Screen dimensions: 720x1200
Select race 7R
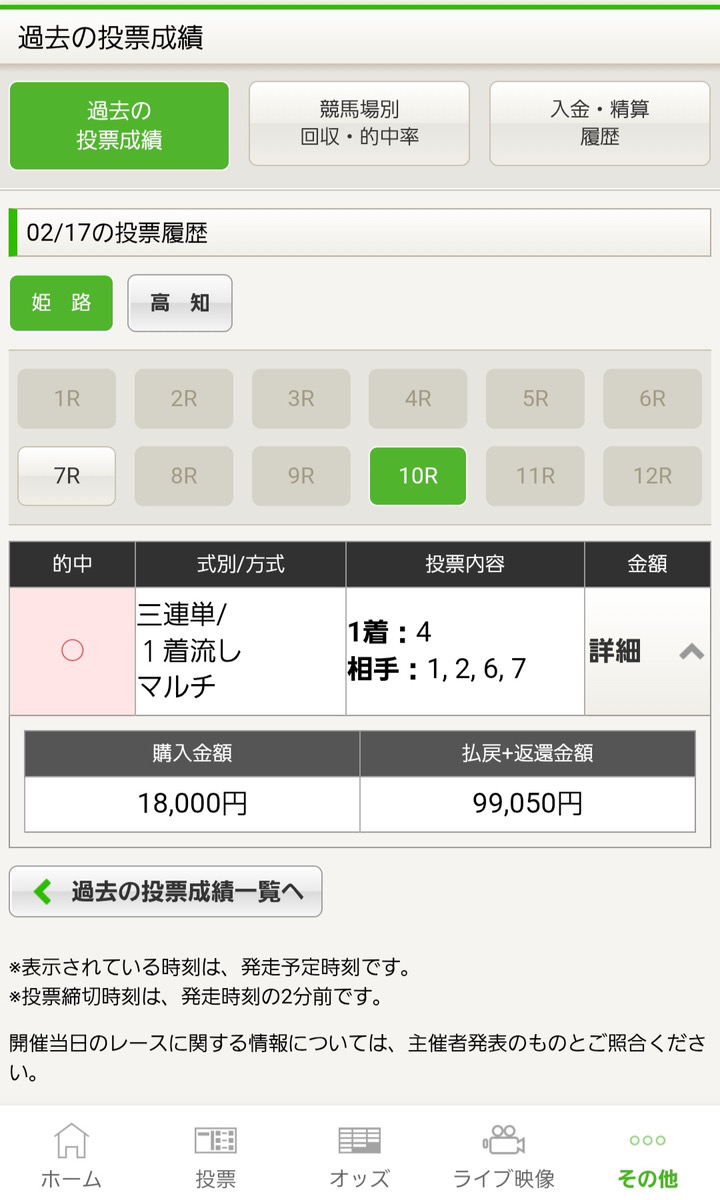click(x=67, y=476)
